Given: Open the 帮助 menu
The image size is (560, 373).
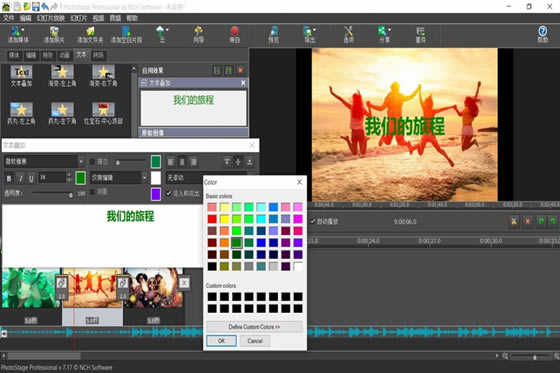Looking at the screenshot, I should (132, 18).
